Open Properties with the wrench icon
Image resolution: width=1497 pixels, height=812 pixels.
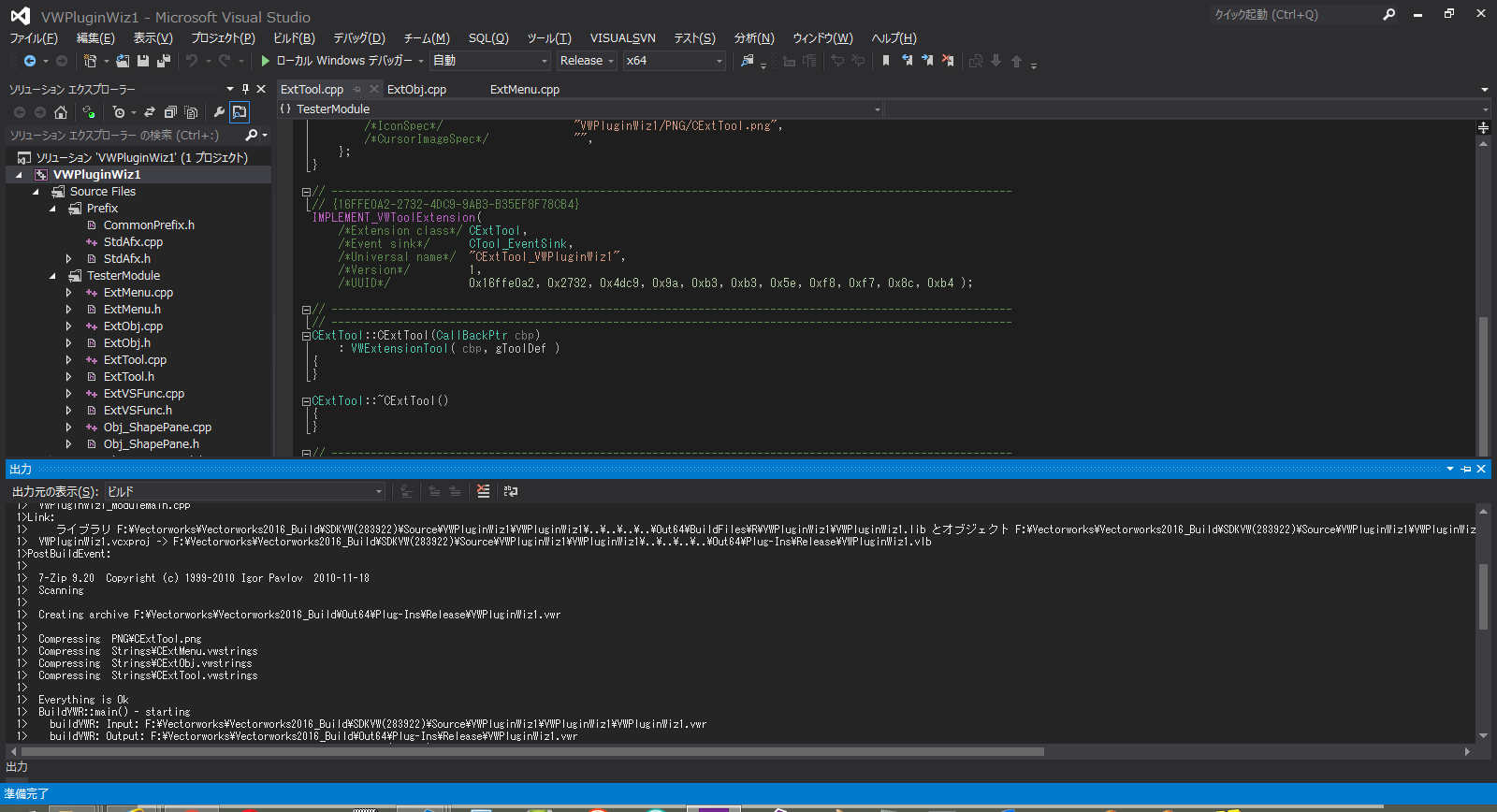219,112
